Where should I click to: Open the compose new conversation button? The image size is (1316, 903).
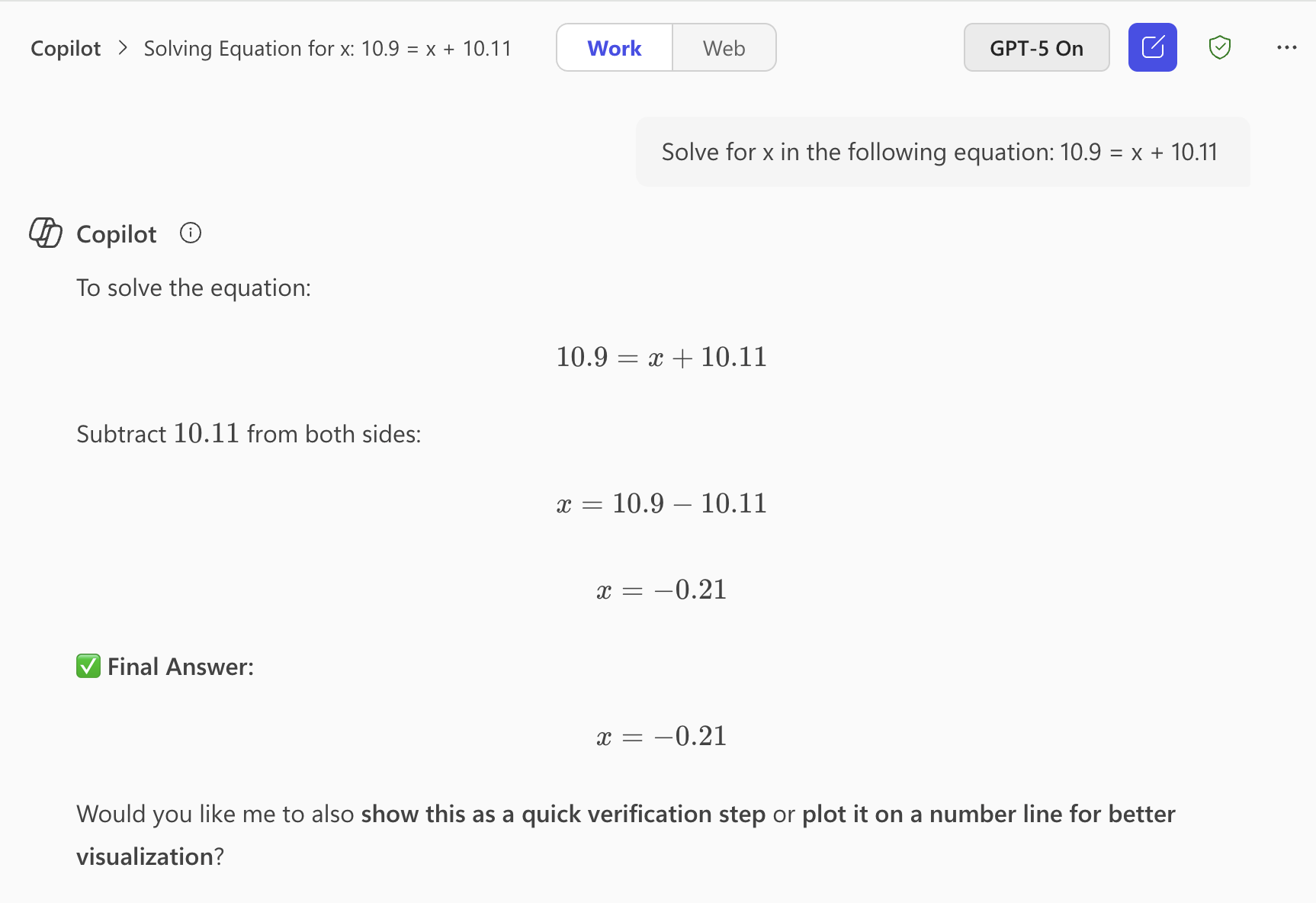click(x=1152, y=47)
